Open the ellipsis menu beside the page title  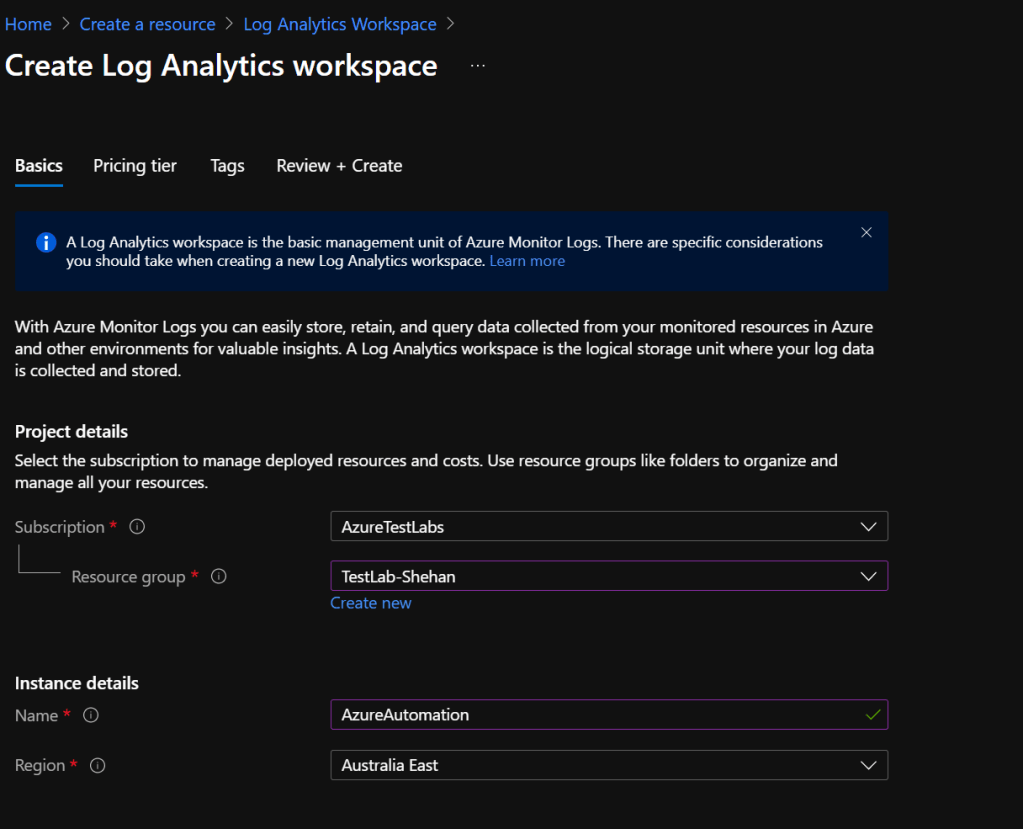[x=477, y=66]
